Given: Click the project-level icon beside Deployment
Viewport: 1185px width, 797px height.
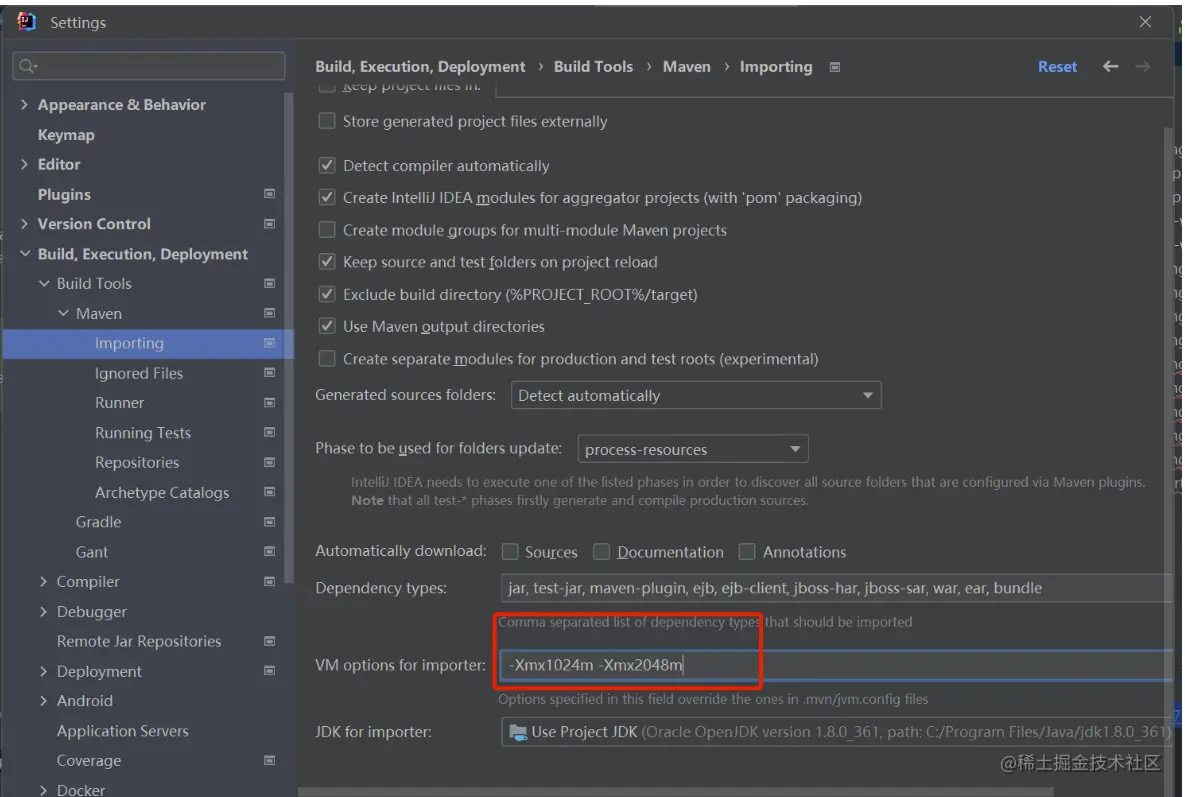Looking at the screenshot, I should (x=269, y=671).
